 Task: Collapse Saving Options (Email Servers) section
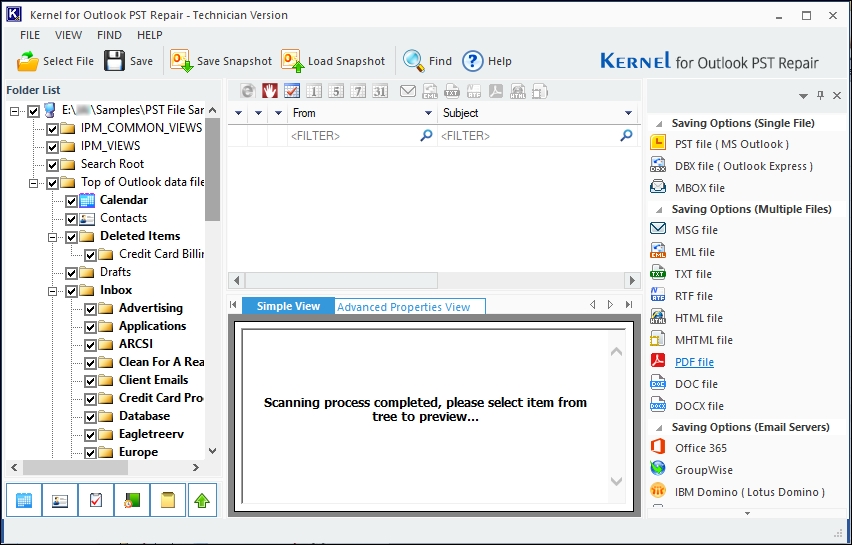(659, 428)
